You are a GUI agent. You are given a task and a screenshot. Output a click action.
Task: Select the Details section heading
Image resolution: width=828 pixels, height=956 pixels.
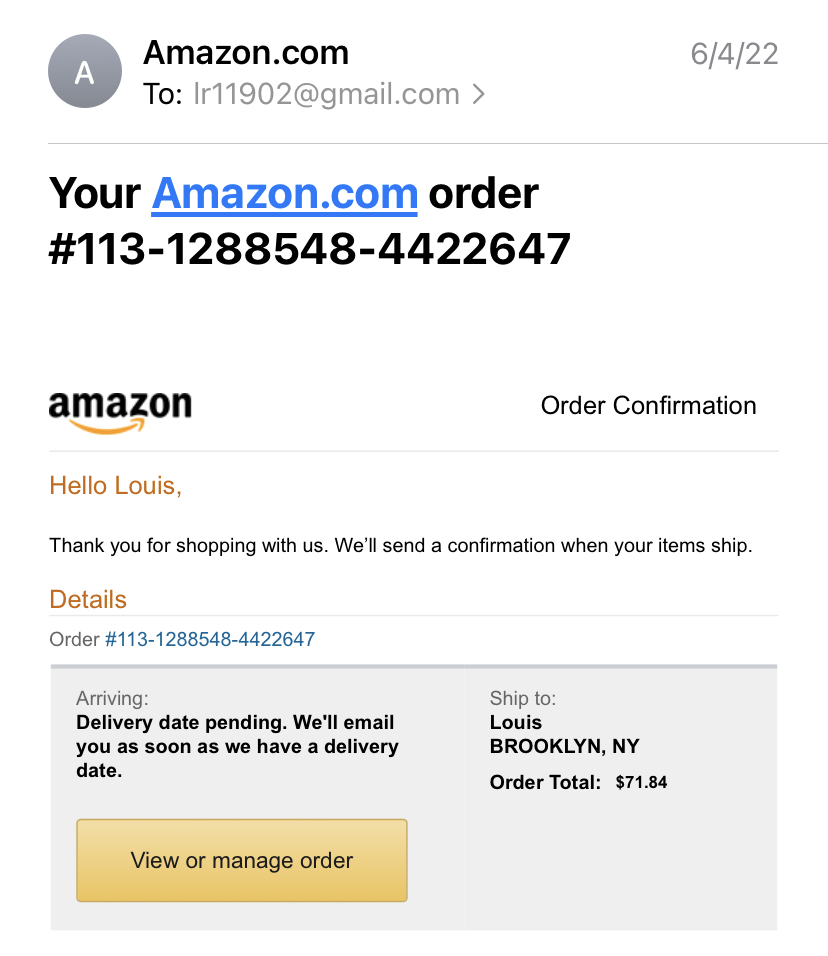click(x=88, y=599)
